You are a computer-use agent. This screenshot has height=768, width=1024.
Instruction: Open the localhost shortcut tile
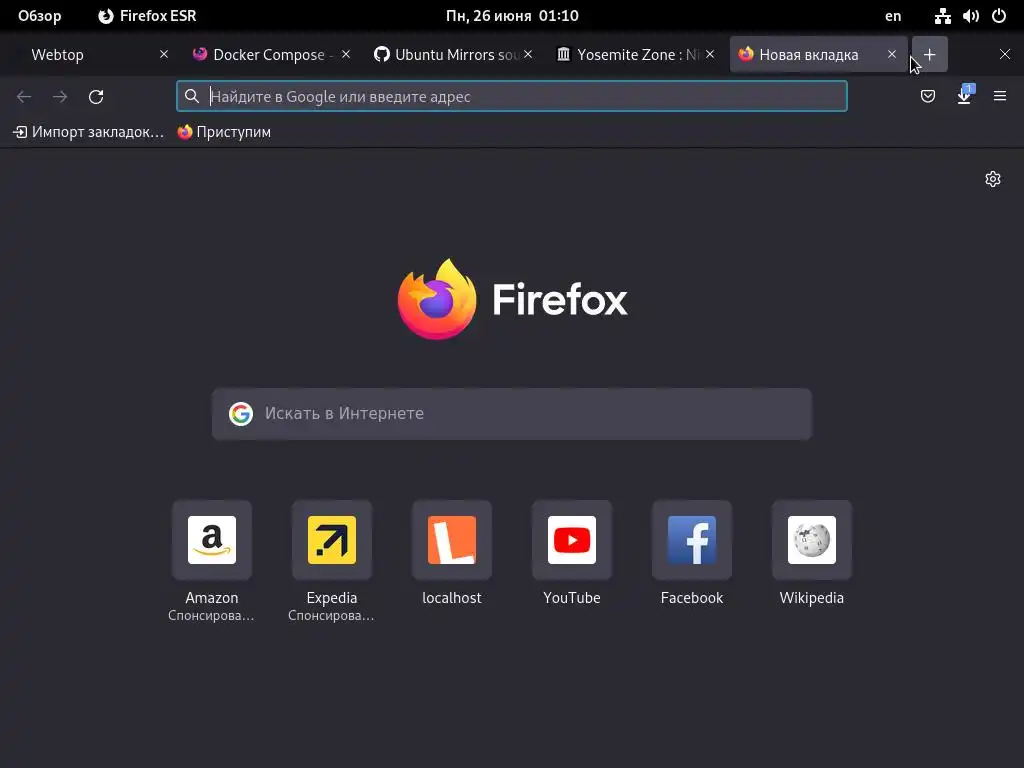(x=452, y=540)
